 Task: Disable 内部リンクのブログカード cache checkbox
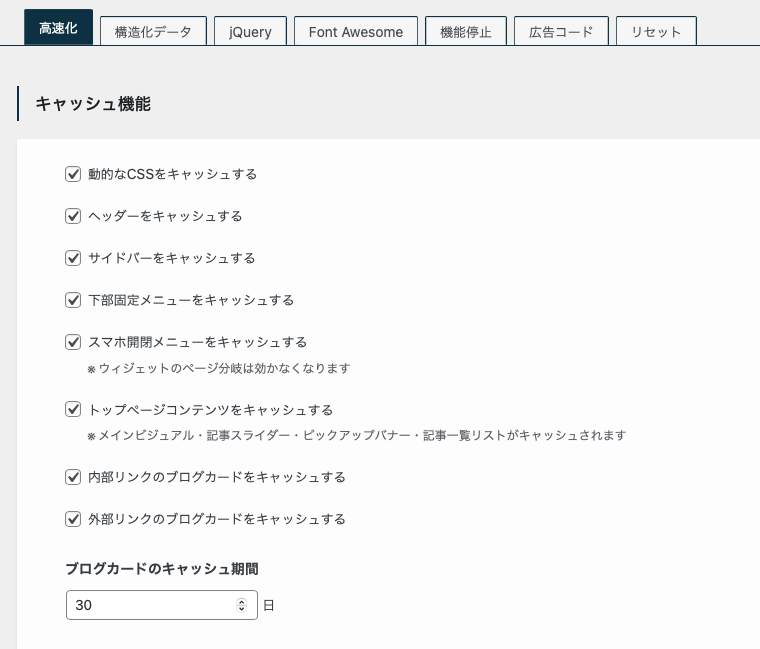point(73,477)
